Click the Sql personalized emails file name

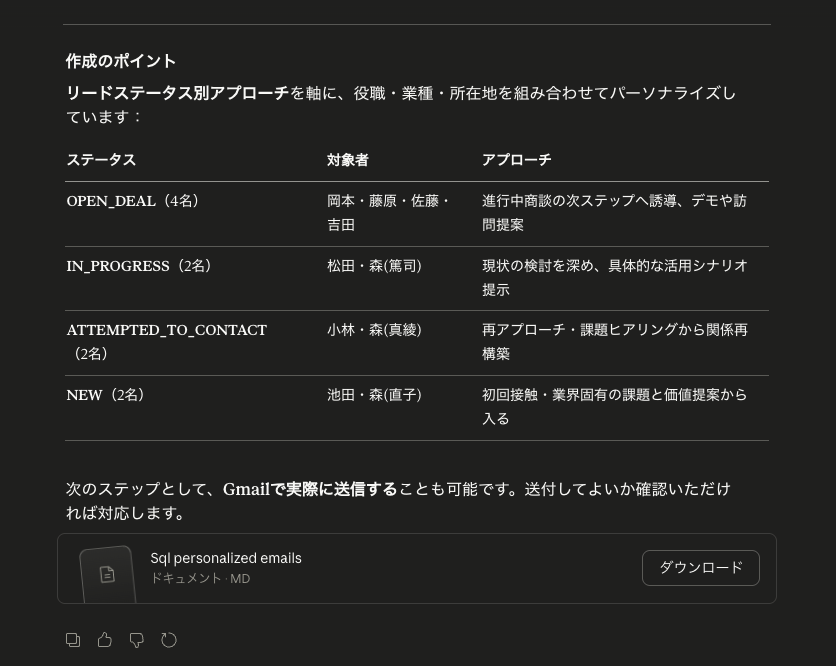pyautogui.click(x=226, y=558)
